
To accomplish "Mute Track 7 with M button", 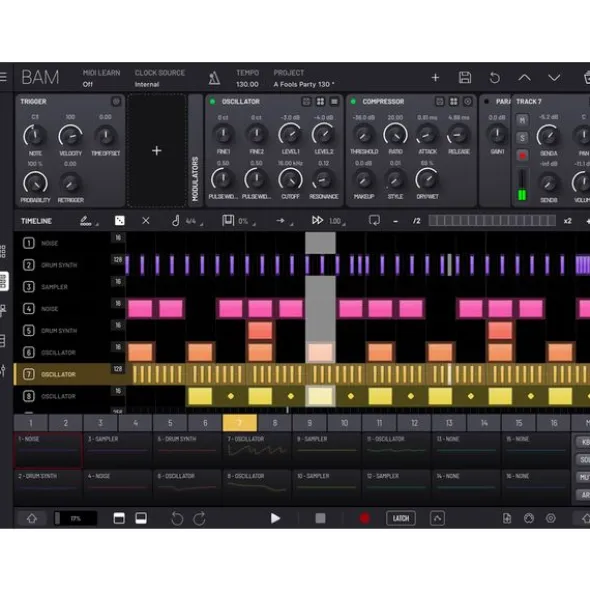I will pyautogui.click(x=522, y=120).
